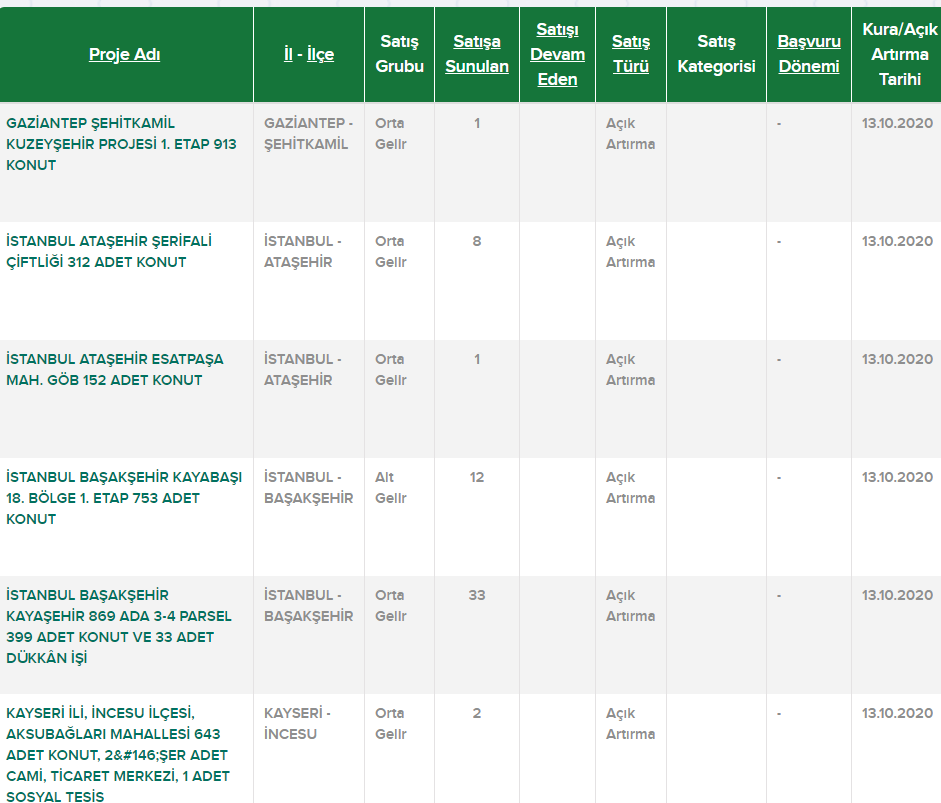Open Başakşehir Kayaşehir 869 Ada project
The image size is (941, 803).
[119, 627]
